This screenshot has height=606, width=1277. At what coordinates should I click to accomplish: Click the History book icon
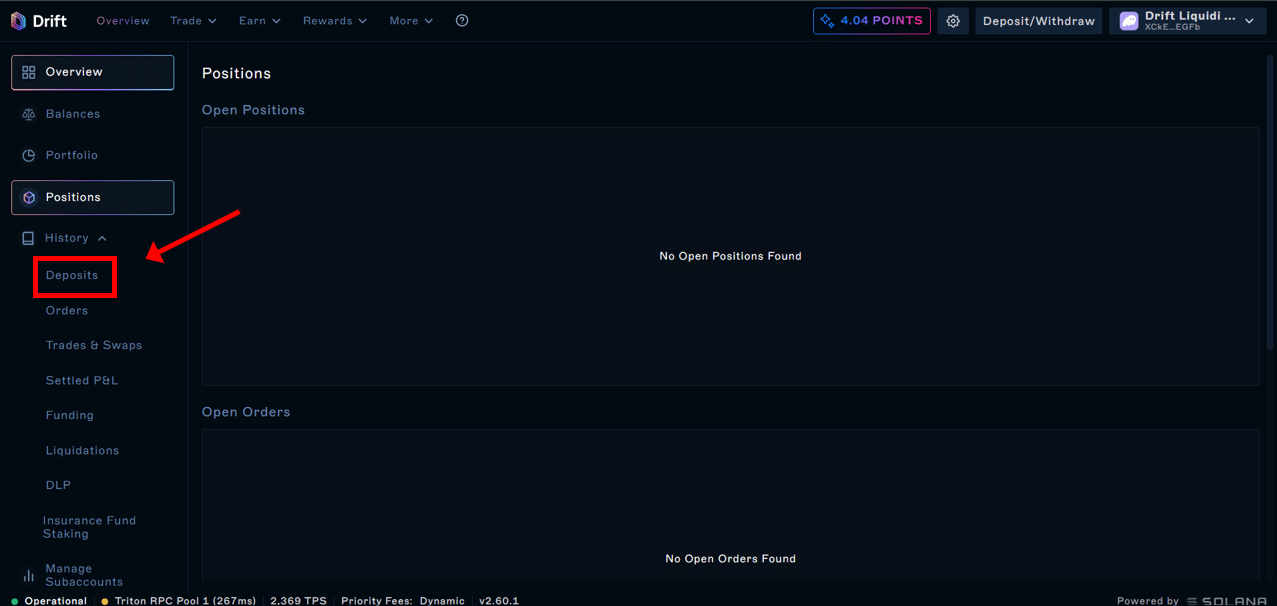[28, 238]
